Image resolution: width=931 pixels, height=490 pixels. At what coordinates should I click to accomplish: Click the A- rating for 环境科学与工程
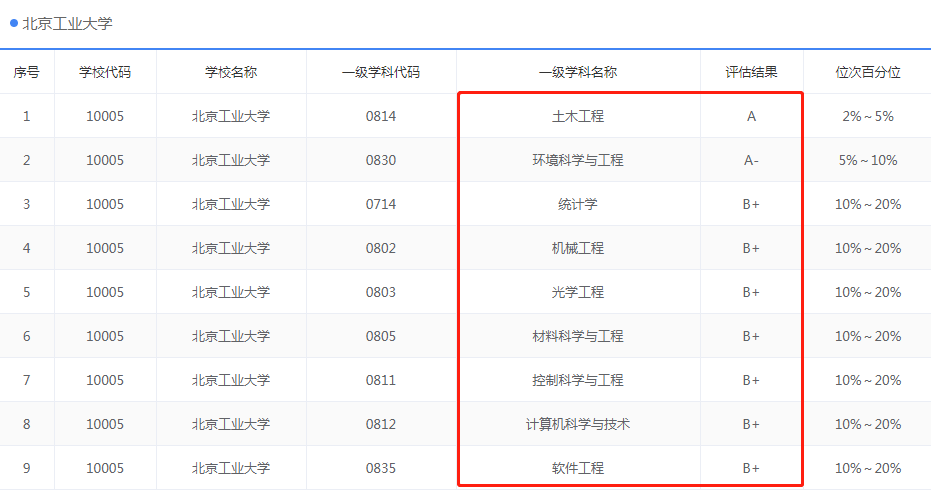(x=751, y=160)
